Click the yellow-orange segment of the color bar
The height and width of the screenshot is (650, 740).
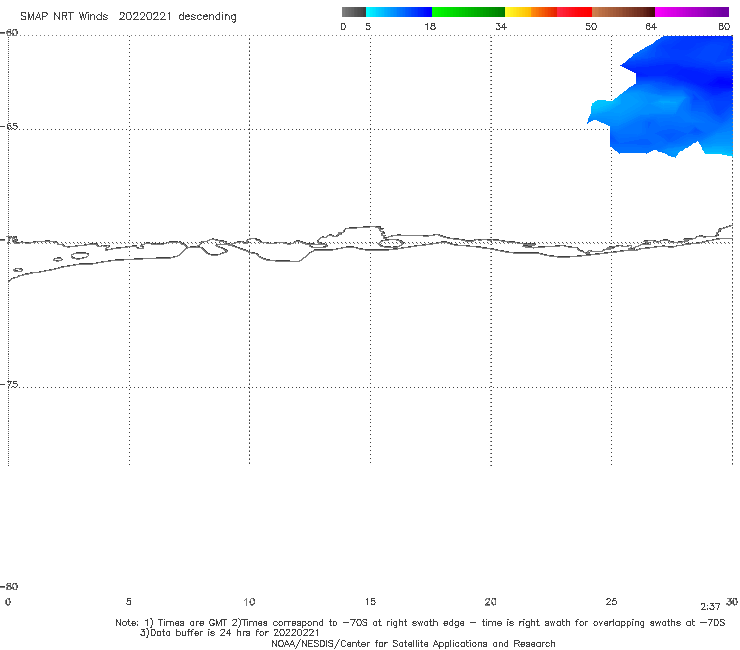[x=531, y=12]
